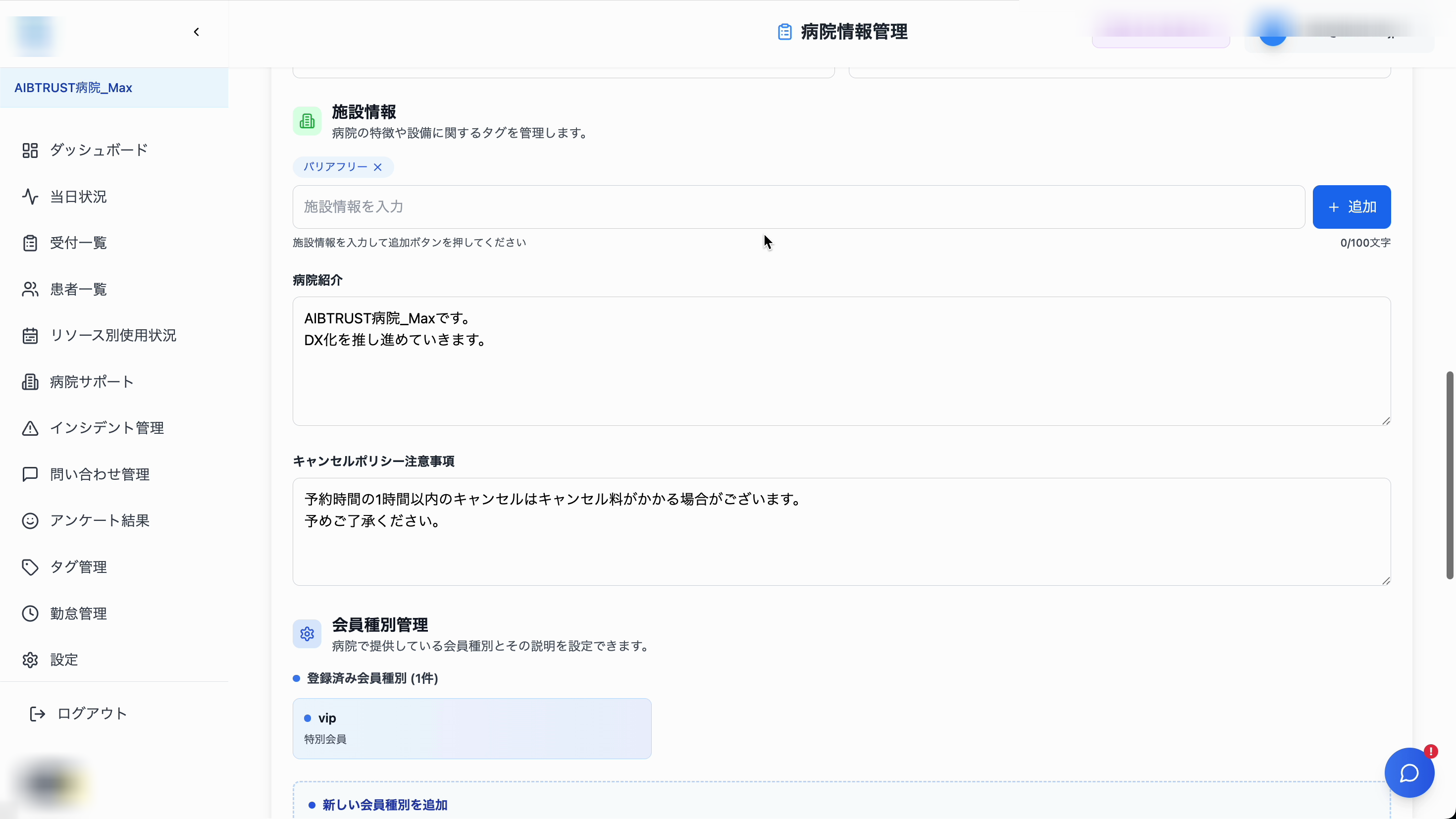1456x819 pixels.
Task: Click 新しい会員種別を追加
Action: pos(384,805)
